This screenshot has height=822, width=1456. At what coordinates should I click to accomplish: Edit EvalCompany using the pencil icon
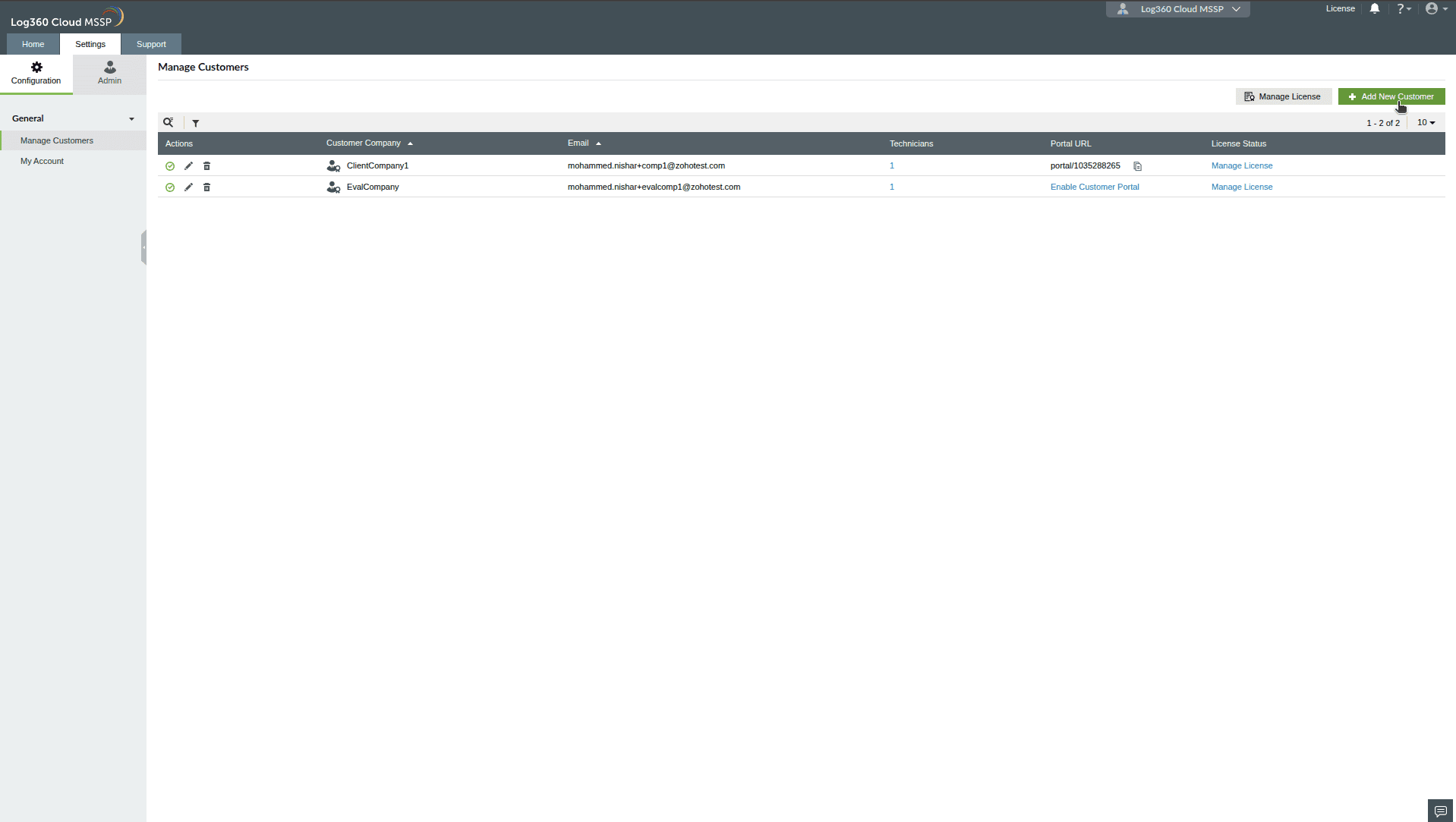click(188, 187)
